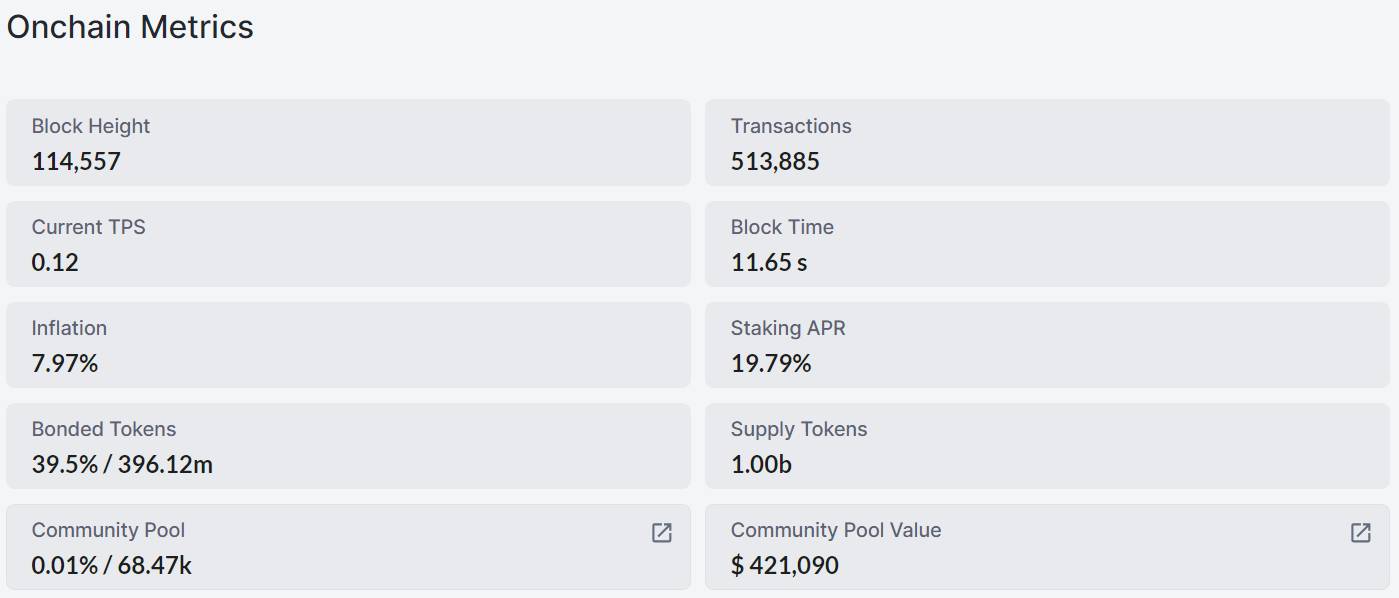Click the Supply Tokens card
This screenshot has height=598, width=1399.
pos(1047,446)
